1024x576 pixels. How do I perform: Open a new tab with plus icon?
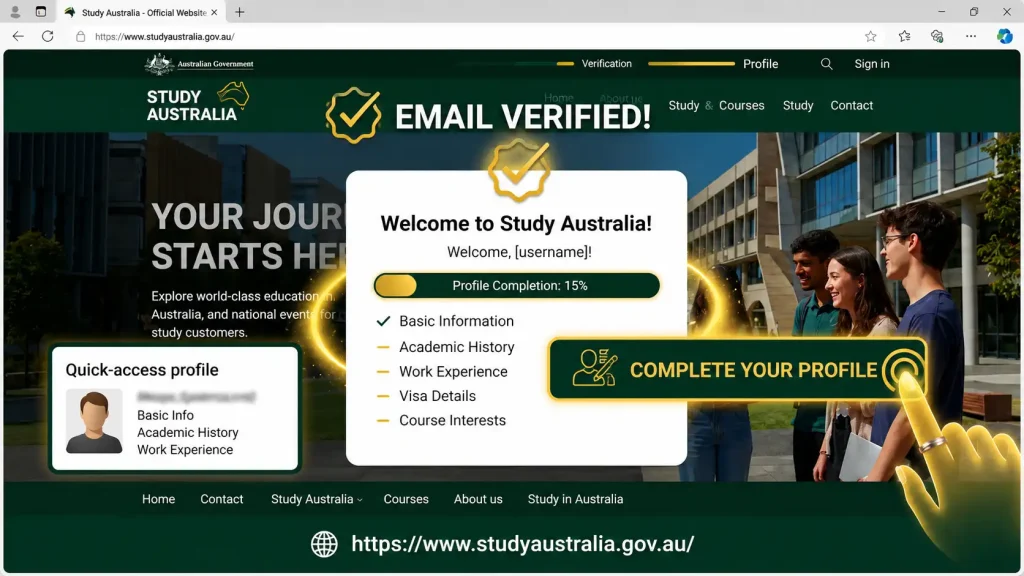pos(240,12)
